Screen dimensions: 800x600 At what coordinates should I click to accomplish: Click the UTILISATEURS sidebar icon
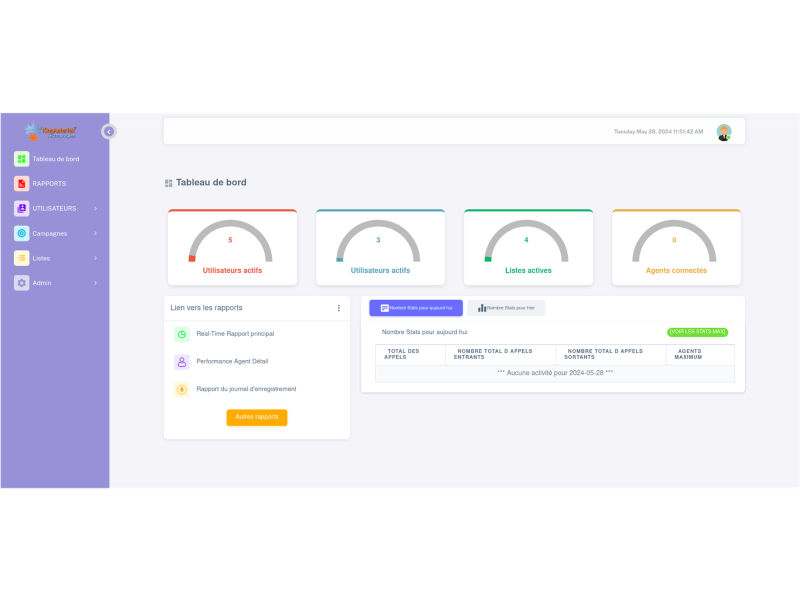(21, 208)
